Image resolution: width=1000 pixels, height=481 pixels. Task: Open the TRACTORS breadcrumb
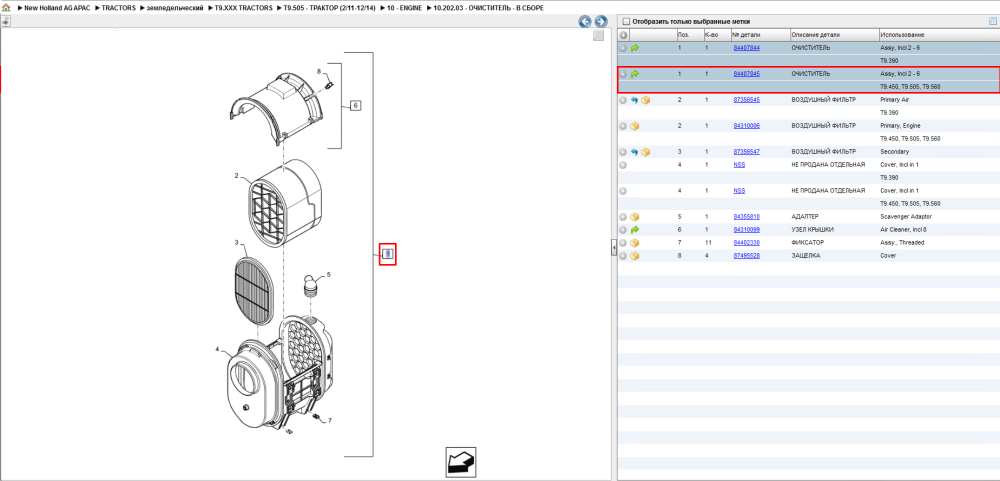click(118, 8)
